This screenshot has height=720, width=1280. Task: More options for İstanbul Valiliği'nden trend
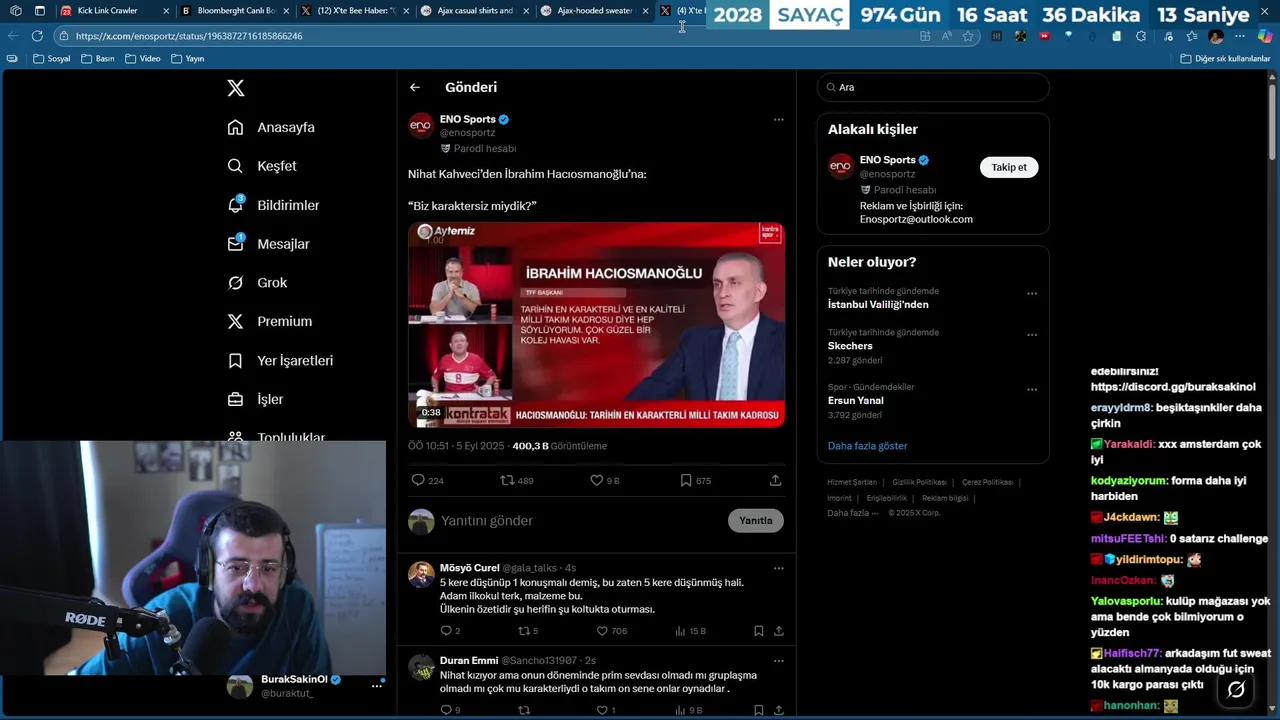click(1032, 294)
